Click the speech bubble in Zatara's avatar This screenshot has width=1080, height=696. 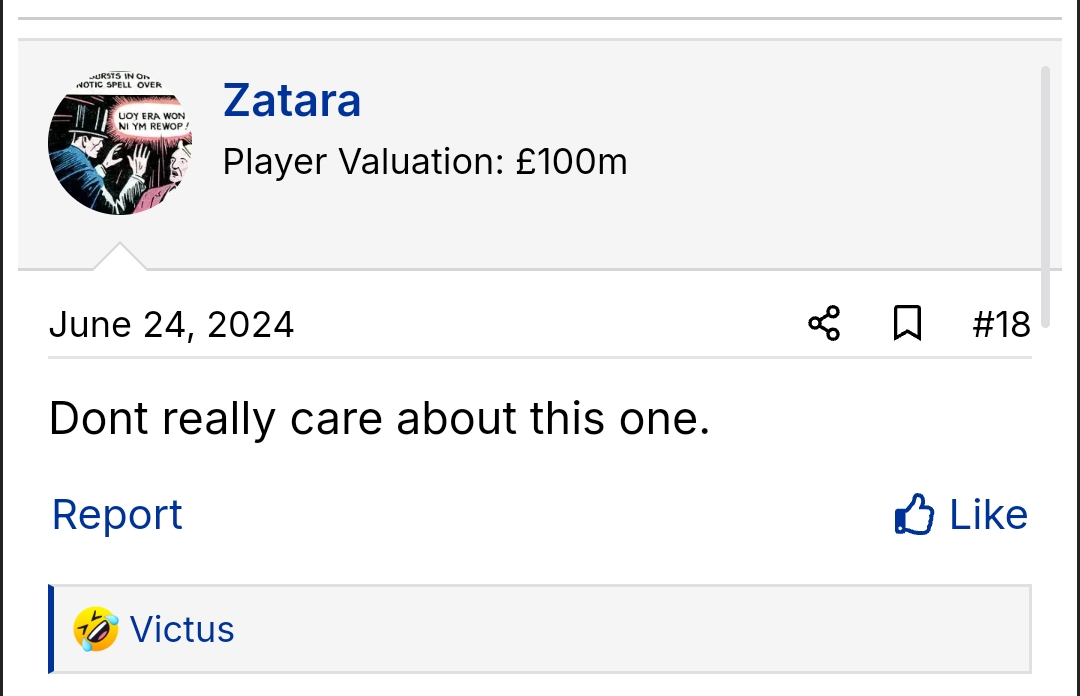coord(152,122)
